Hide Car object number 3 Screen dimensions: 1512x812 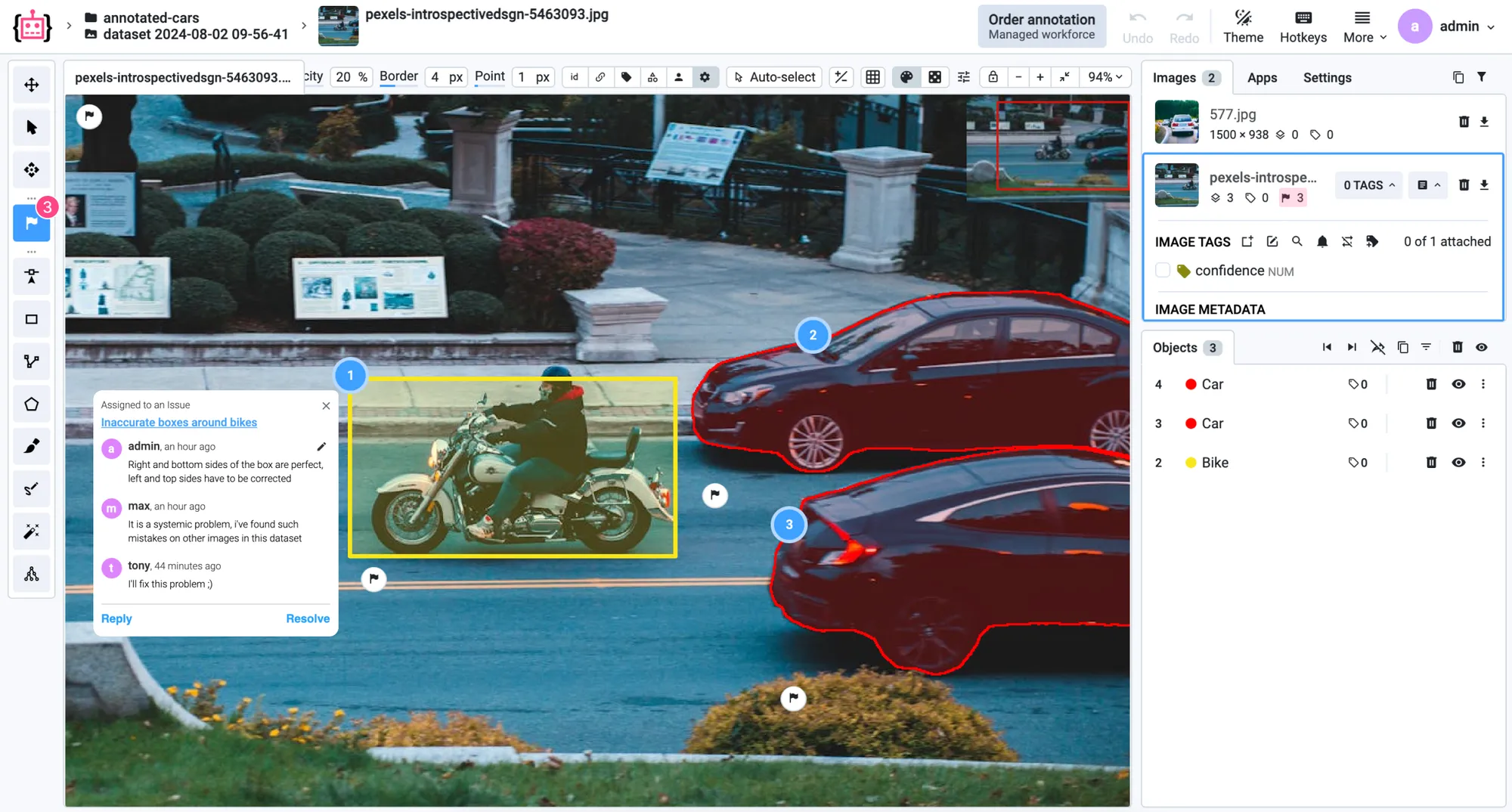(1458, 423)
